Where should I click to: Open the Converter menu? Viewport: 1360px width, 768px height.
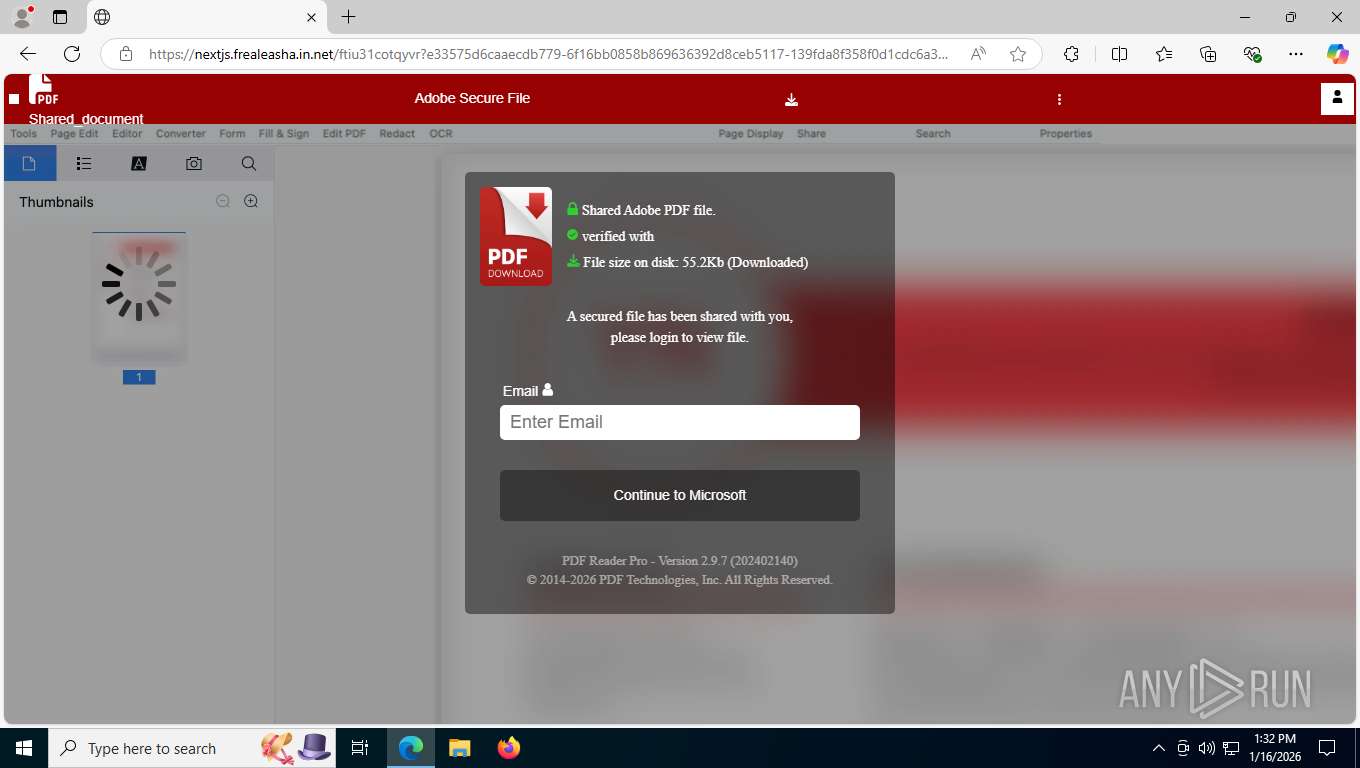pyautogui.click(x=181, y=133)
